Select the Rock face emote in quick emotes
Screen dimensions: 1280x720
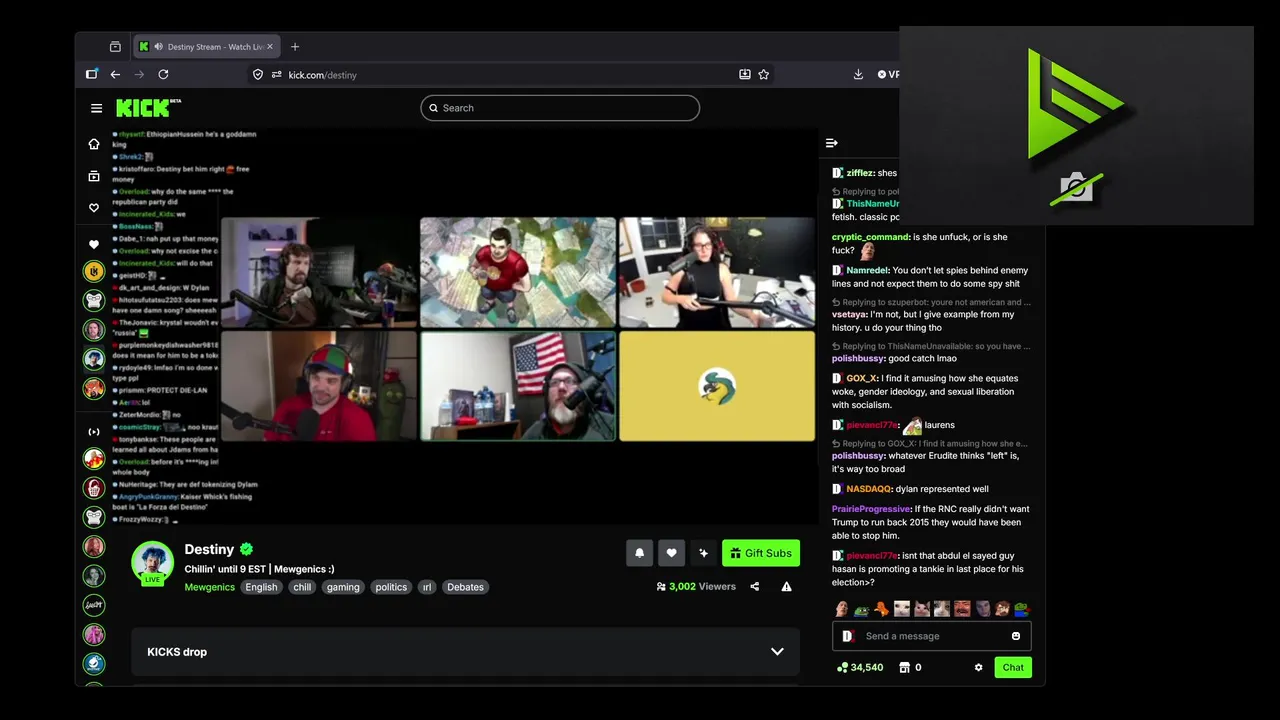point(842,609)
